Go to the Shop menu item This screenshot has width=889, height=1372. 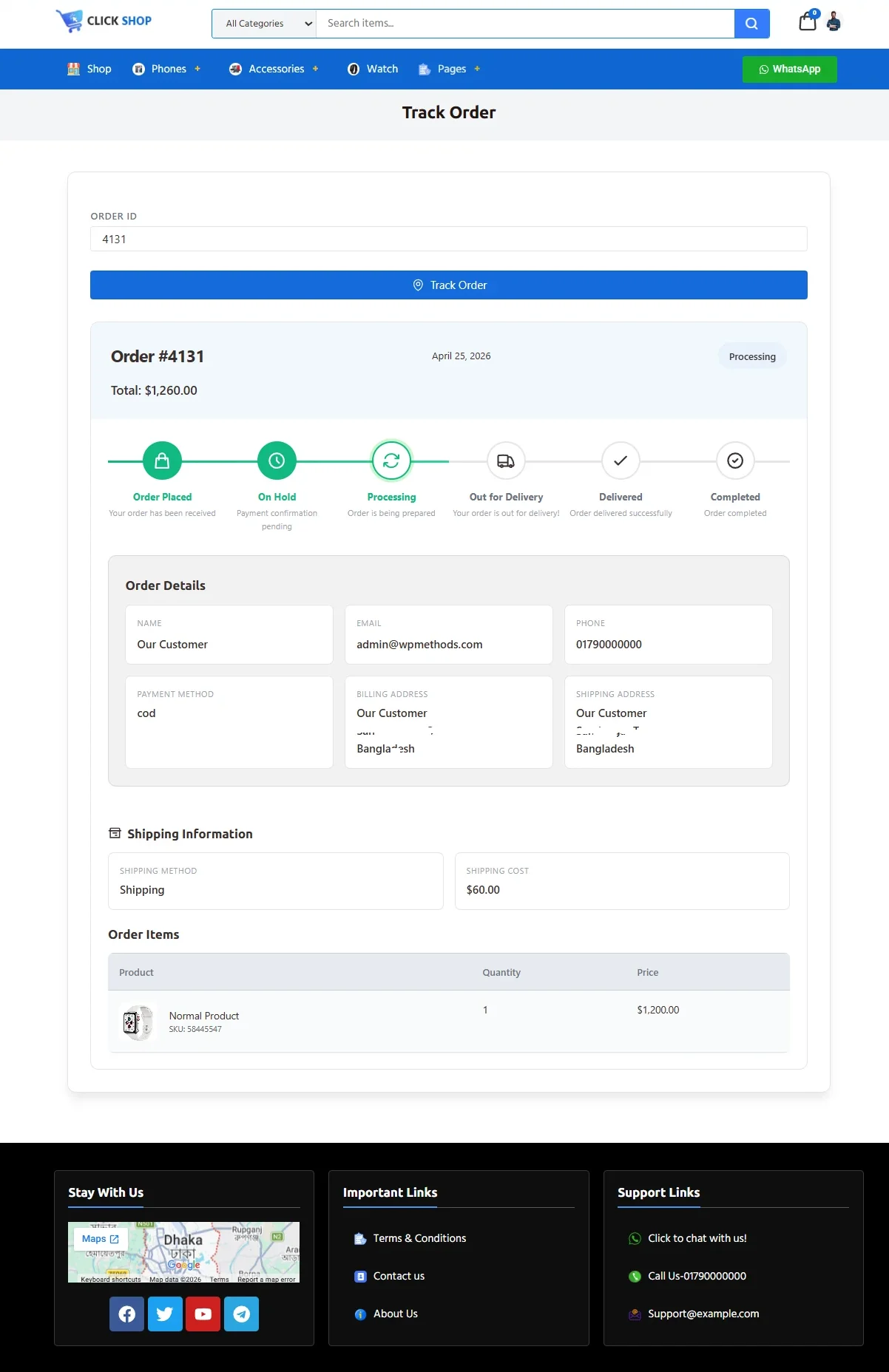click(x=89, y=69)
